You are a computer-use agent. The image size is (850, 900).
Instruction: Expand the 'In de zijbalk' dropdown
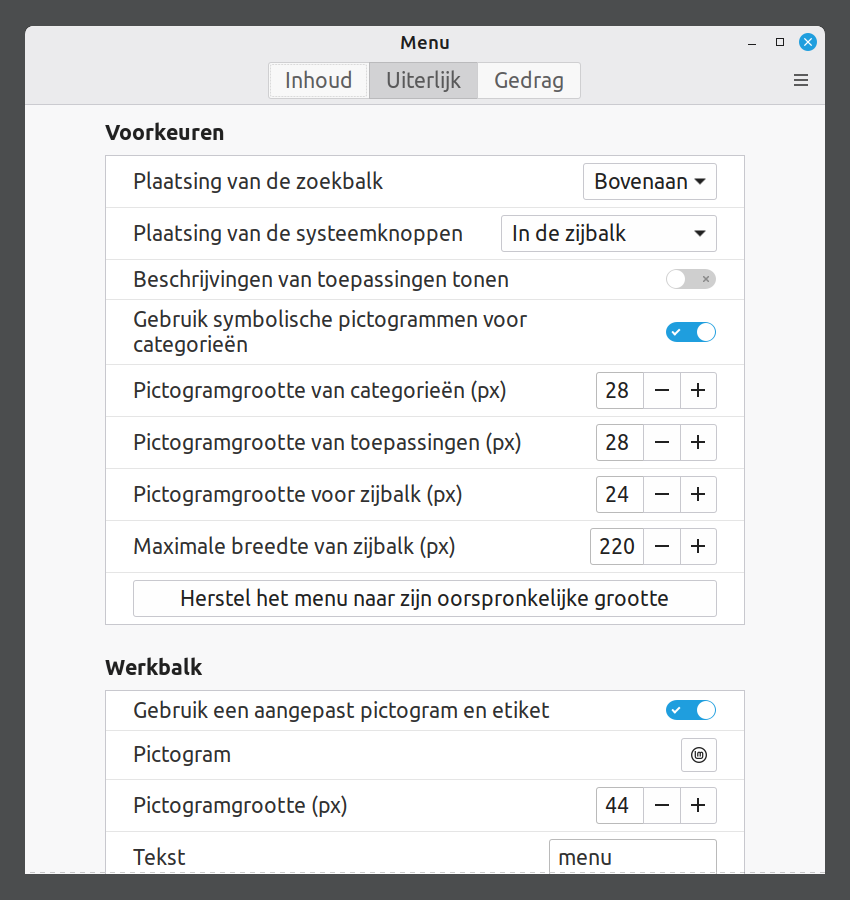[x=608, y=234]
